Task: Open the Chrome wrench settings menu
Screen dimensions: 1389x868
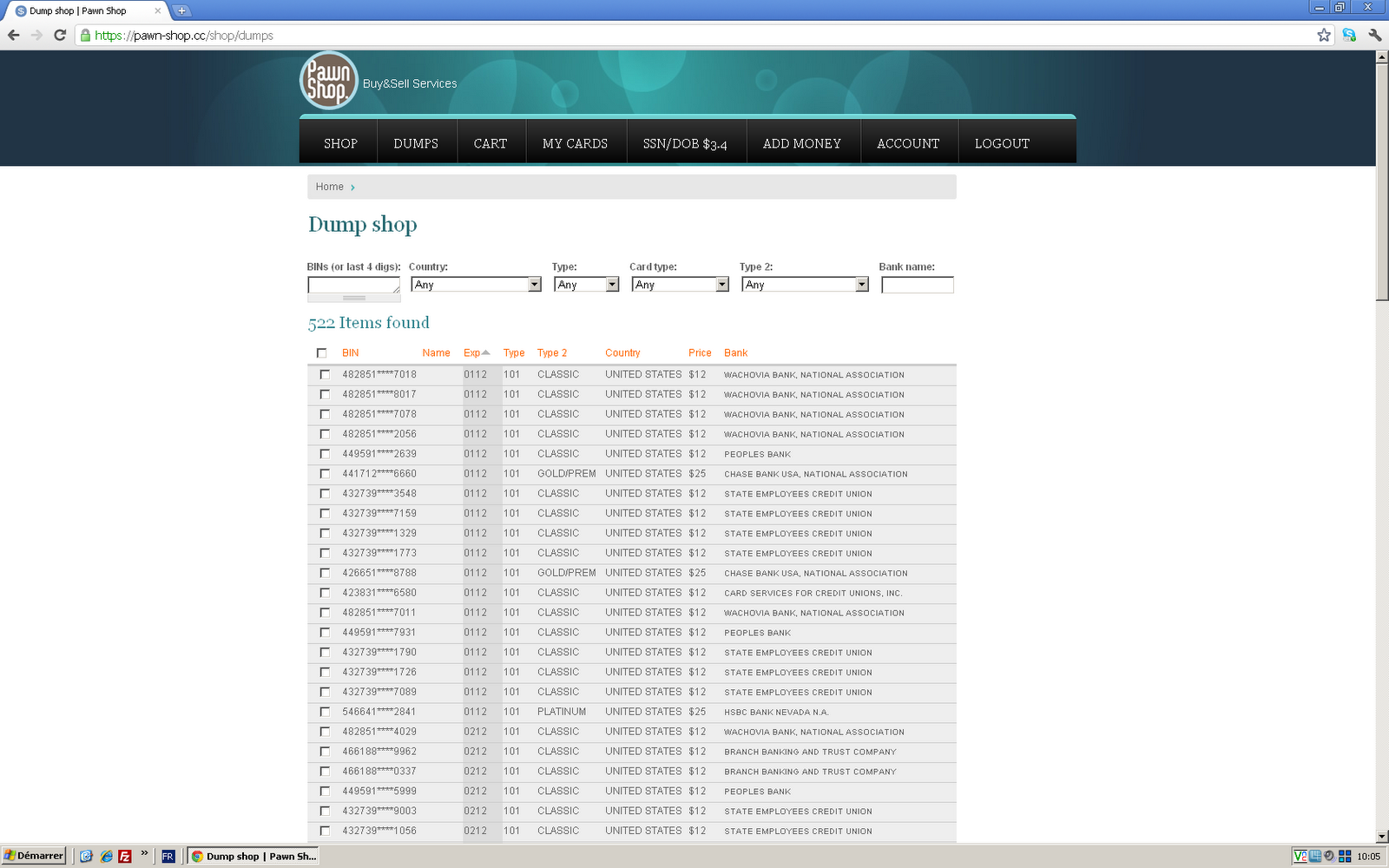Action: [x=1374, y=36]
